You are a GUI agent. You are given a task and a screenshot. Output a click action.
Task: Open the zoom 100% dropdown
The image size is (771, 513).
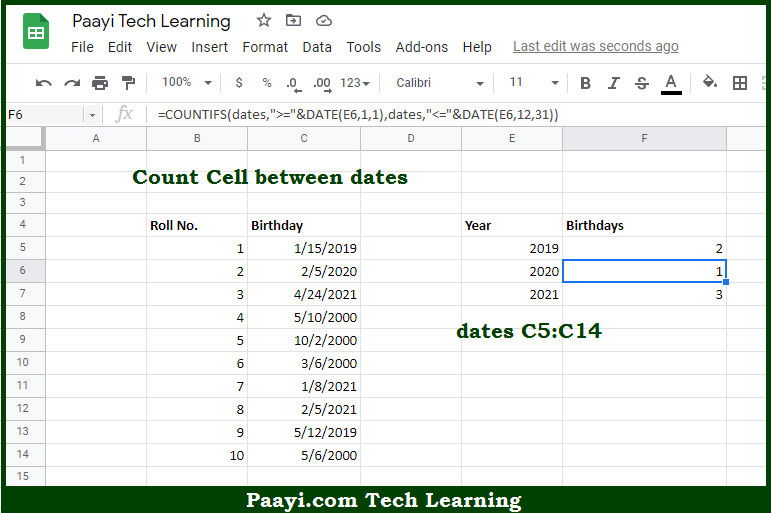pos(186,82)
